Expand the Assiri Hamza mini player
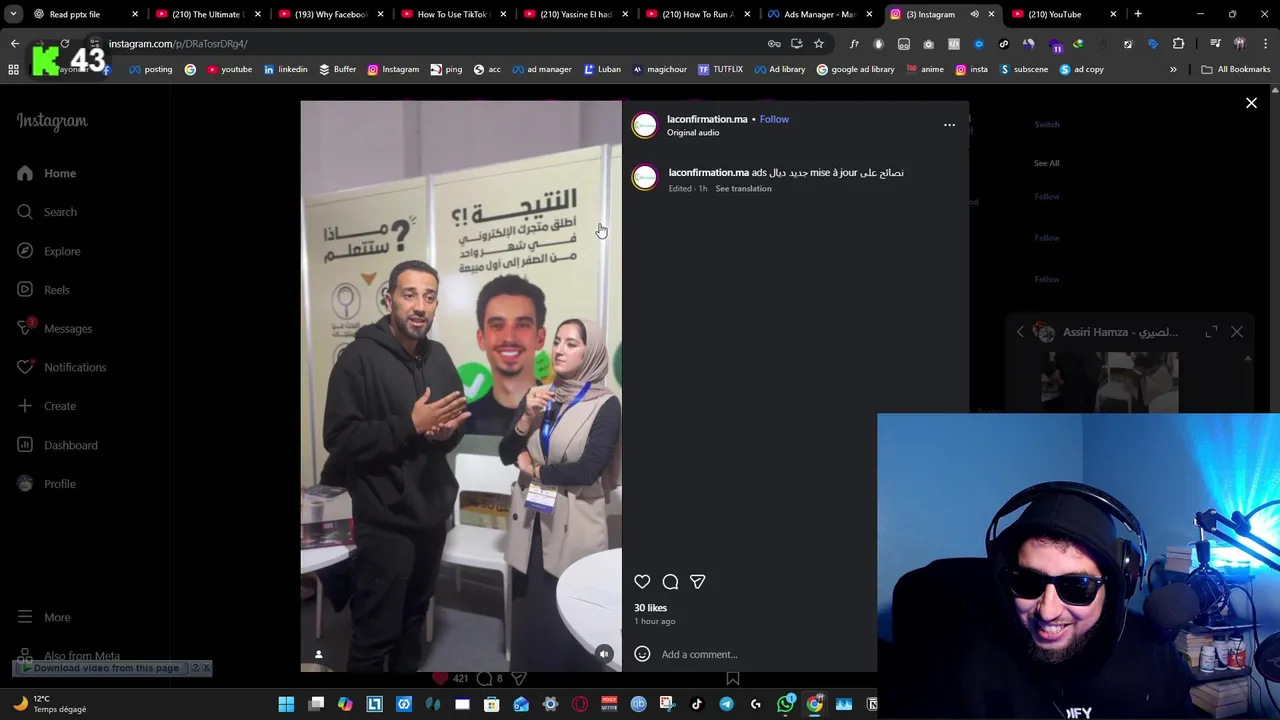The width and height of the screenshot is (1280, 720). point(1211,332)
